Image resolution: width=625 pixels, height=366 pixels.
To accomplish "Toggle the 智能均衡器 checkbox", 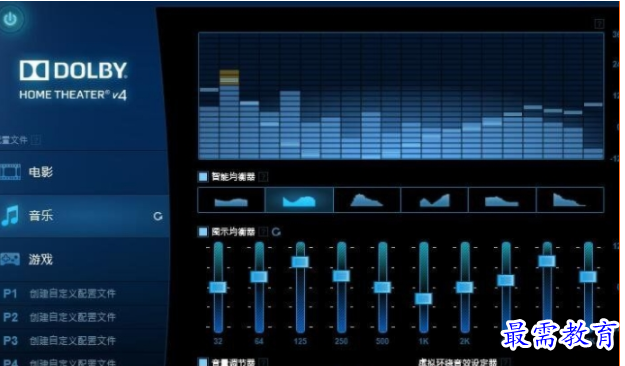I will 203,177.
